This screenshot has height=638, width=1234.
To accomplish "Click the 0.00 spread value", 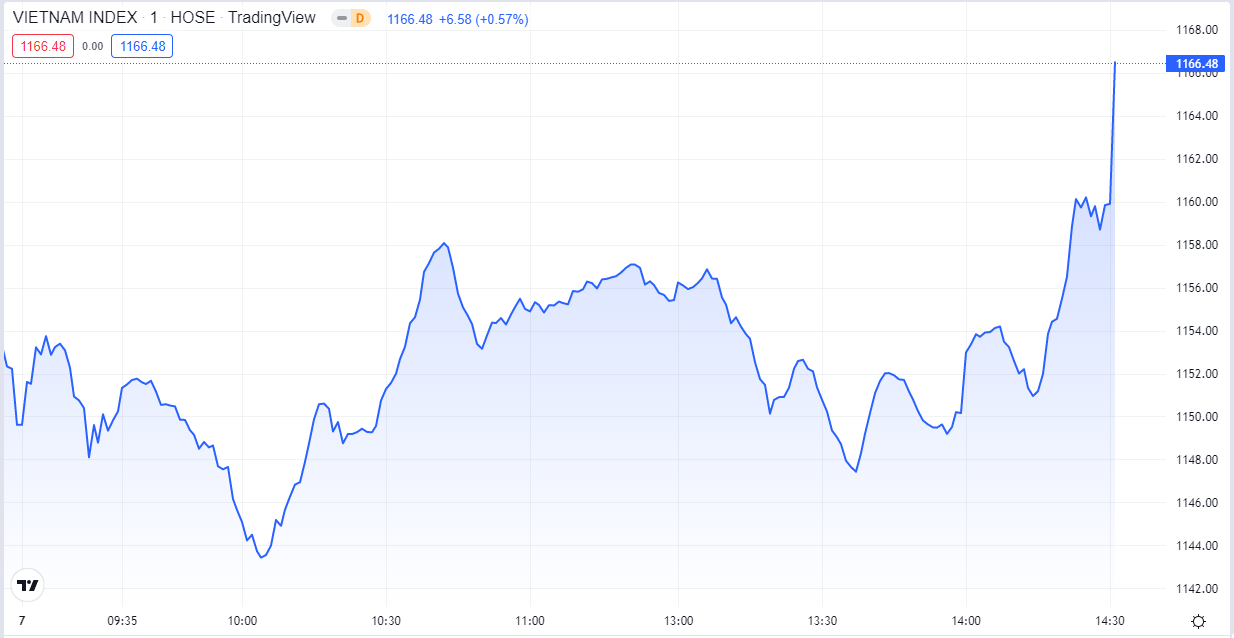I will [92, 46].
